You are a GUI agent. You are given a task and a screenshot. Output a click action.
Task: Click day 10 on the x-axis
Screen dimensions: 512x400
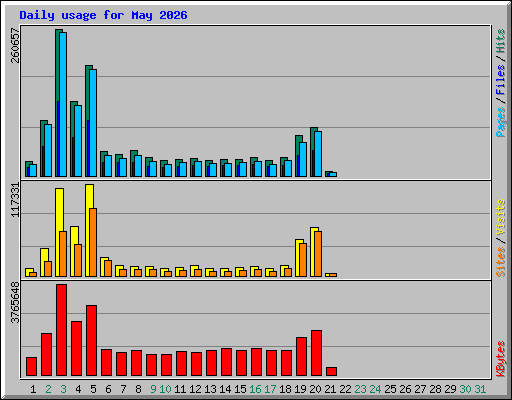[165, 389]
